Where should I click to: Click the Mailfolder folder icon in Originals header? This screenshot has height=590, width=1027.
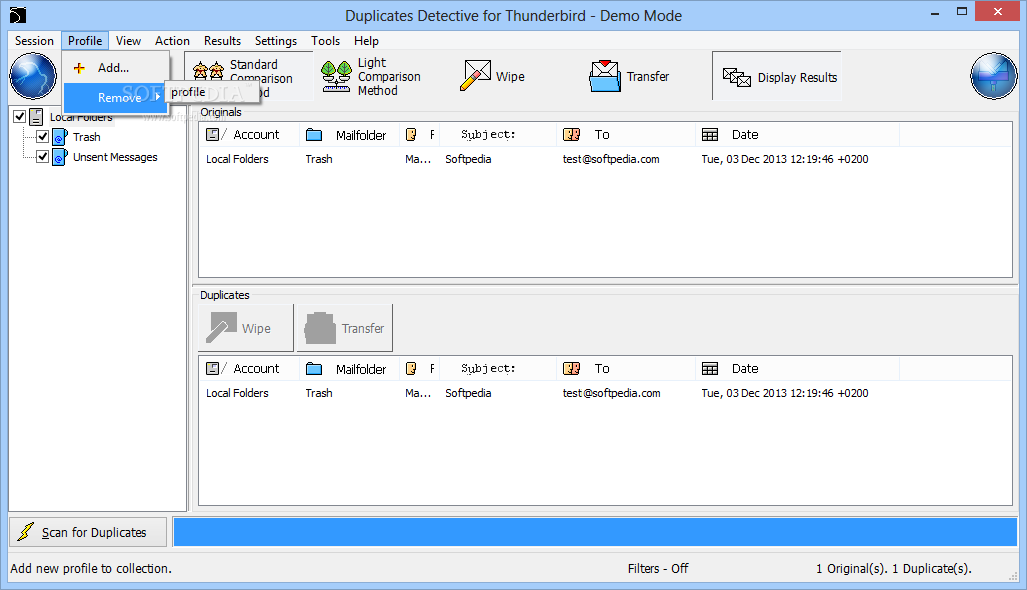[314, 135]
